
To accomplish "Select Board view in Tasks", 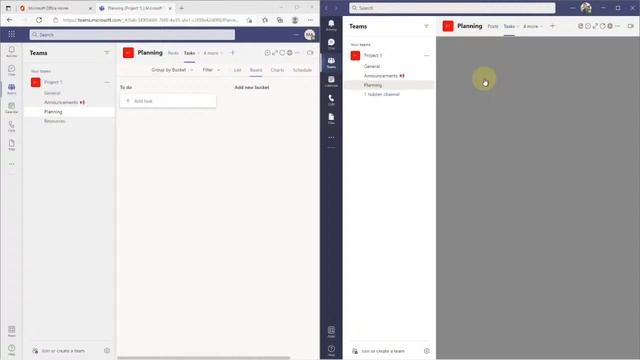I will pyautogui.click(x=256, y=70).
